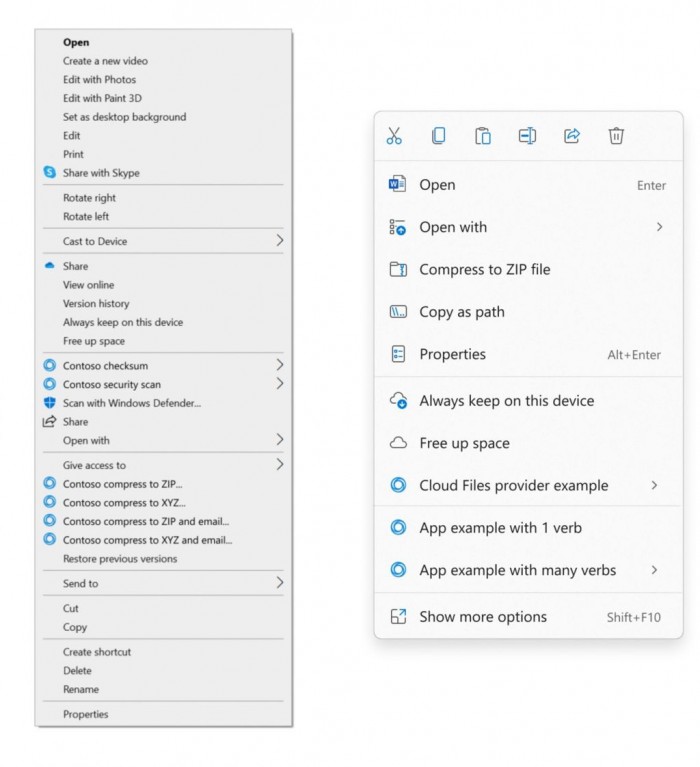Click the Delete trash can icon
The image size is (700, 767).
pyautogui.click(x=616, y=136)
